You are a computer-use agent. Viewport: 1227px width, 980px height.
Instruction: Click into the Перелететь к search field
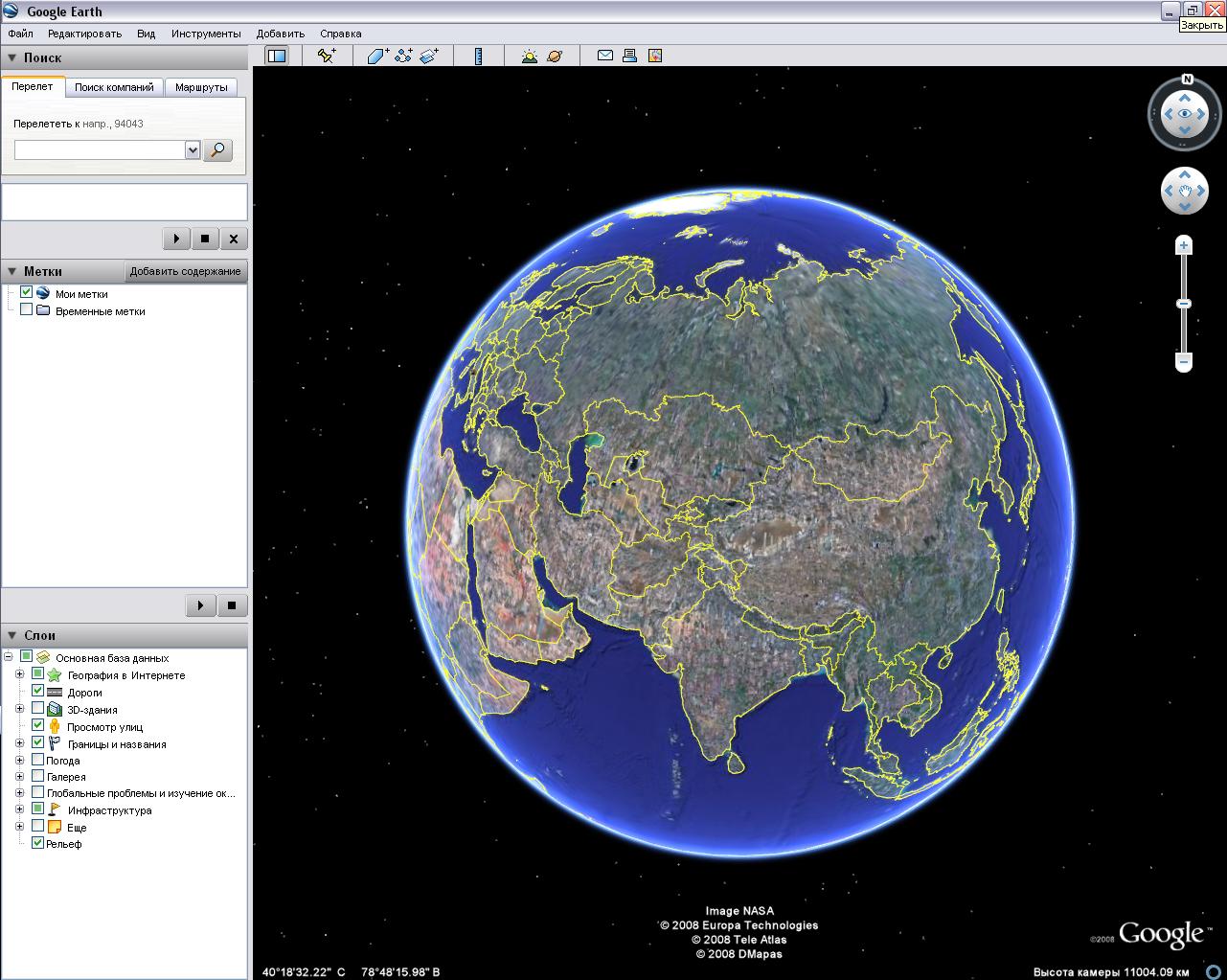[100, 149]
